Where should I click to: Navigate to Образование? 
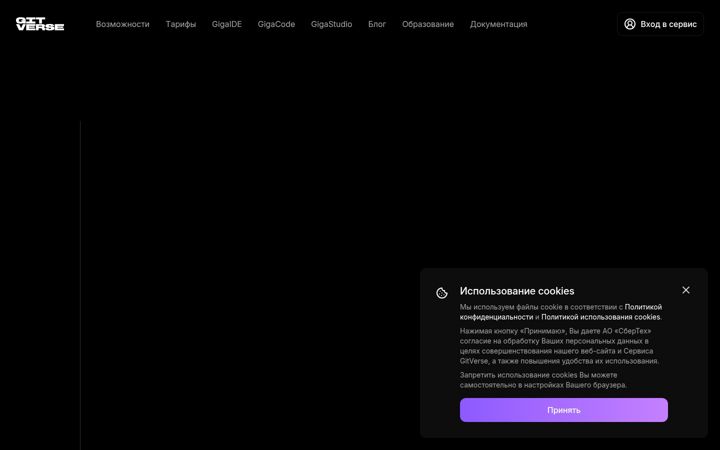pos(428,24)
